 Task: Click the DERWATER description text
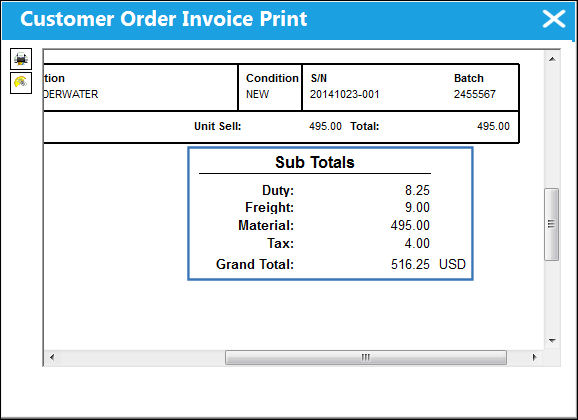pyautogui.click(x=71, y=94)
